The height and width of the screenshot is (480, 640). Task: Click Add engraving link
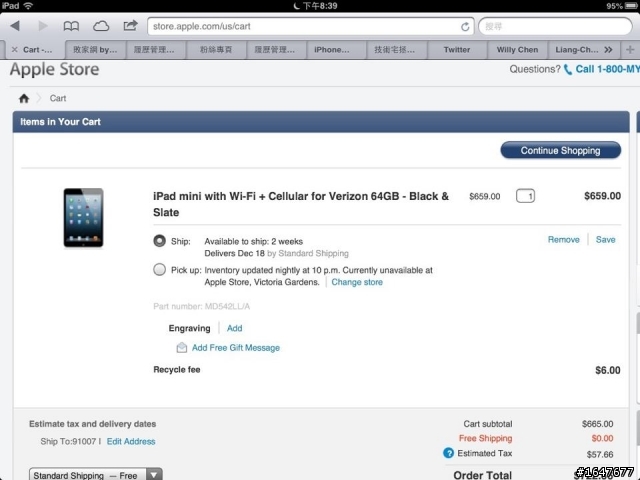[234, 328]
